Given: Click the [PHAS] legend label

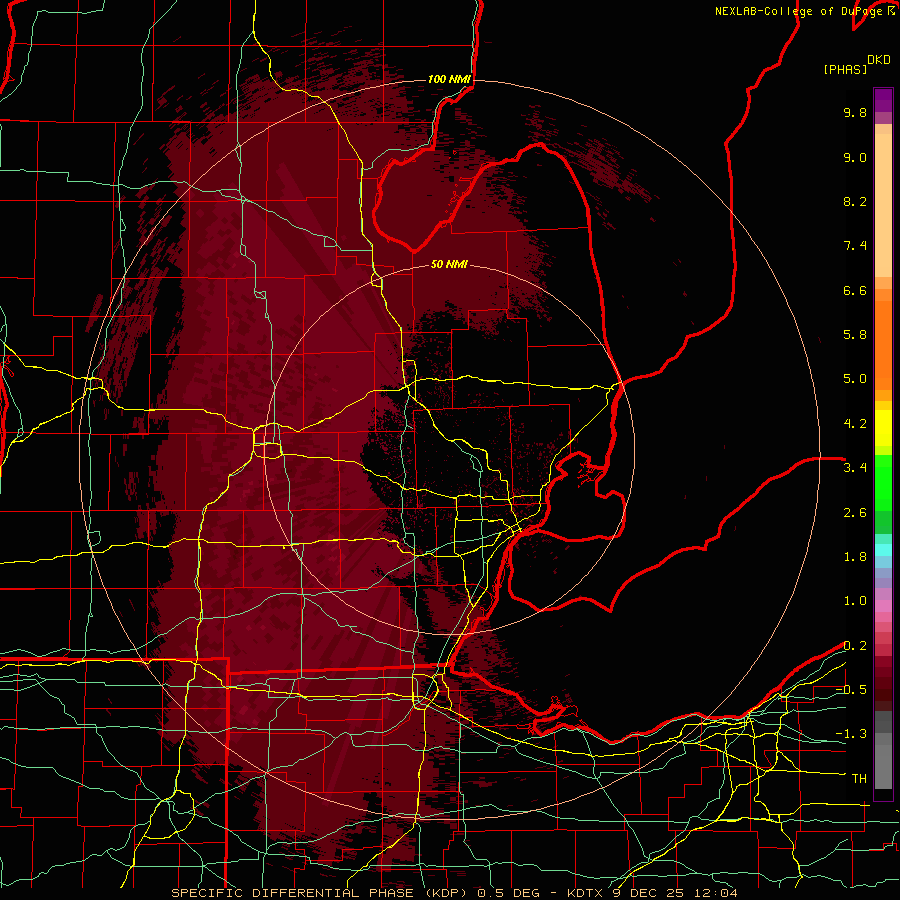Looking at the screenshot, I should [845, 69].
